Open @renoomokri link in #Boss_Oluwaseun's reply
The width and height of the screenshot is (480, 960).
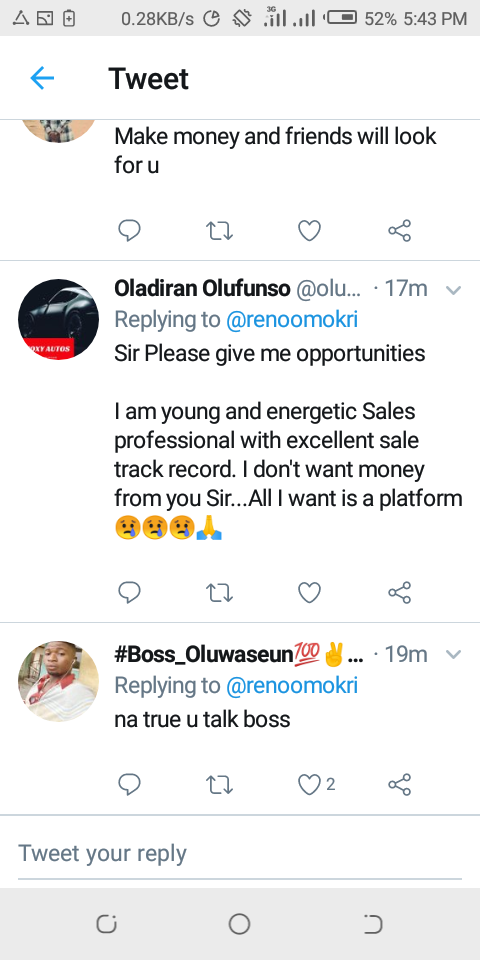pyautogui.click(x=292, y=686)
